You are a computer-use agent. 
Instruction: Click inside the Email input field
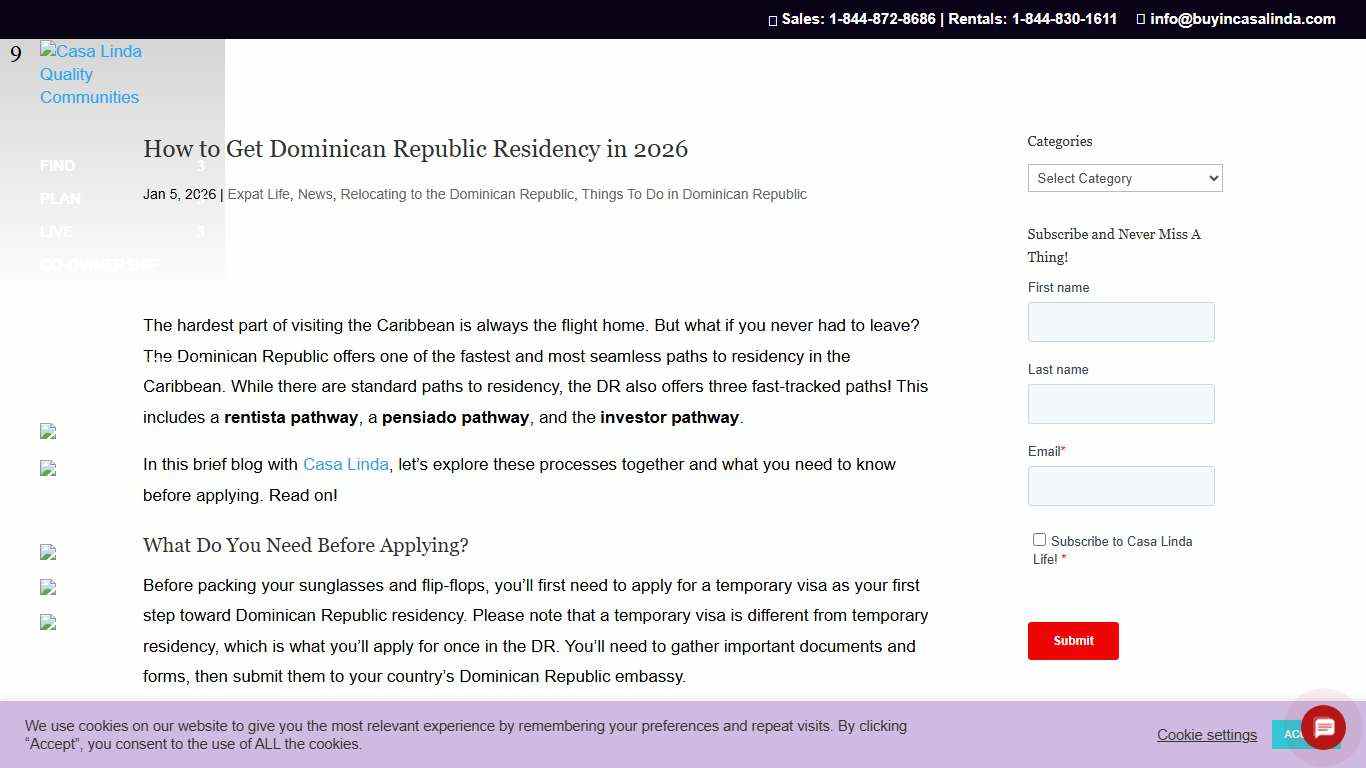[1120, 486]
